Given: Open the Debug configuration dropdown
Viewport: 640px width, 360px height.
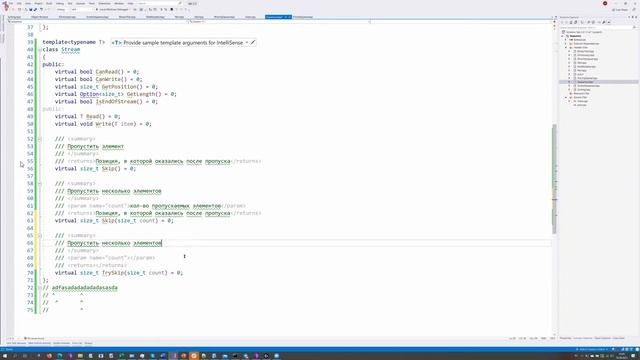Looking at the screenshot, I should (62, 9).
